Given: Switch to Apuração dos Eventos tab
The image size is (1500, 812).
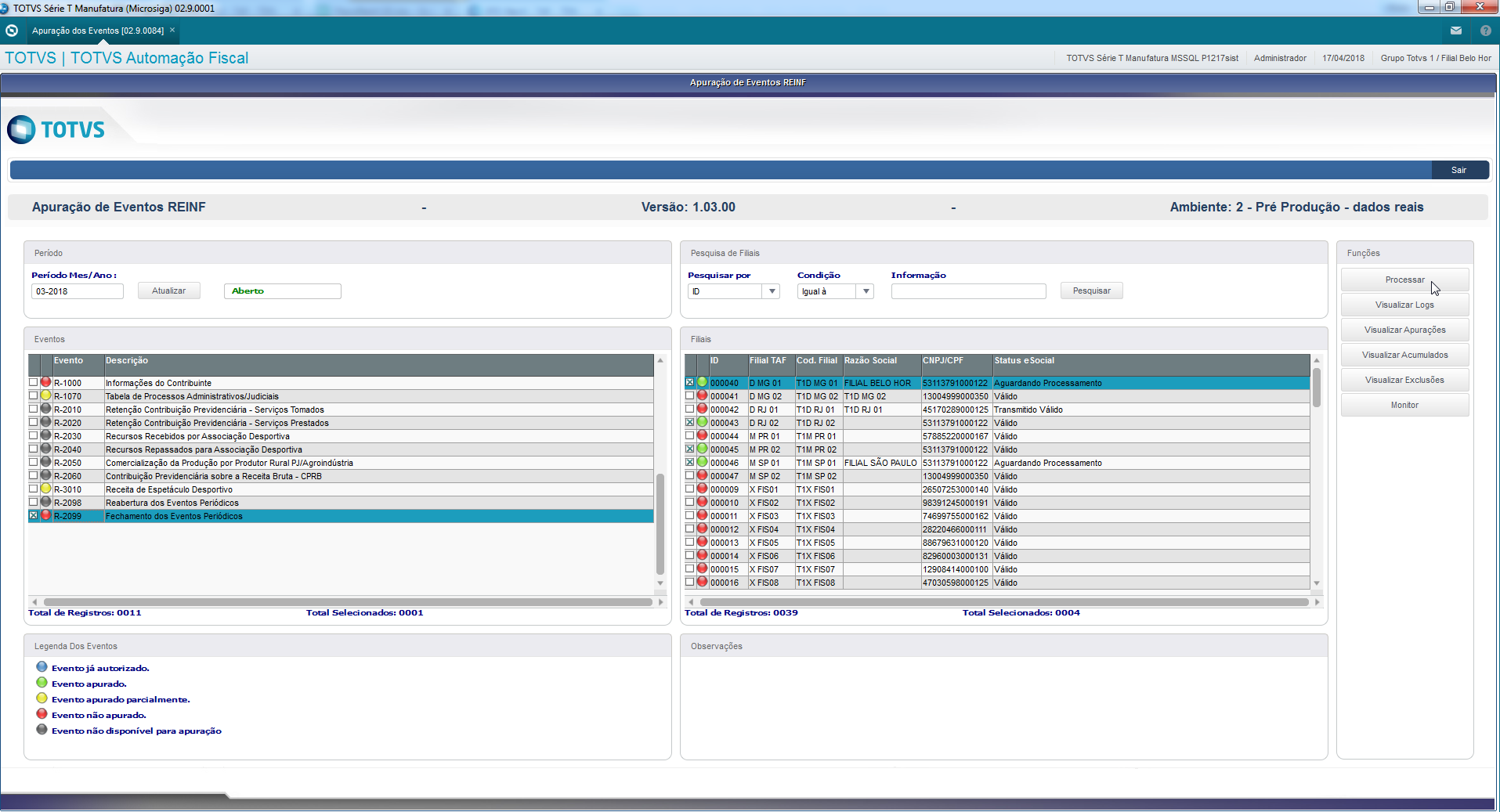Looking at the screenshot, I should (98, 31).
